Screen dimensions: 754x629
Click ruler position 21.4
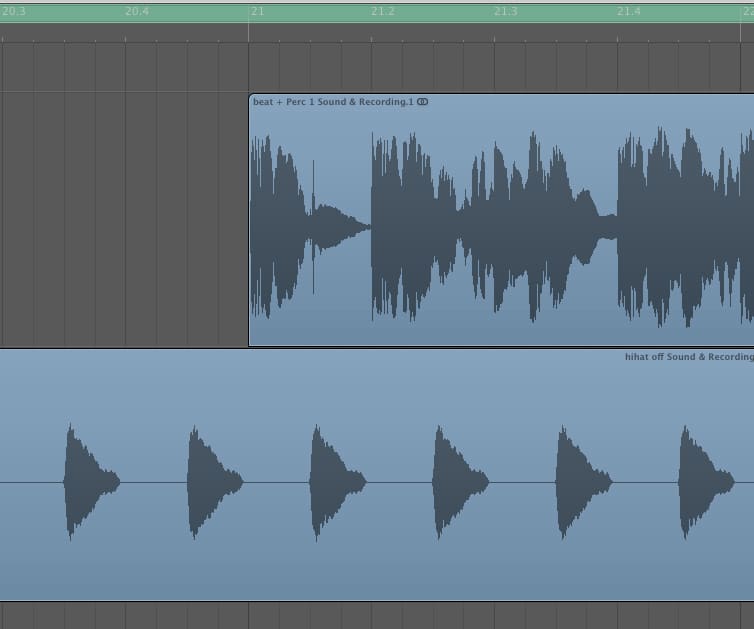point(629,11)
